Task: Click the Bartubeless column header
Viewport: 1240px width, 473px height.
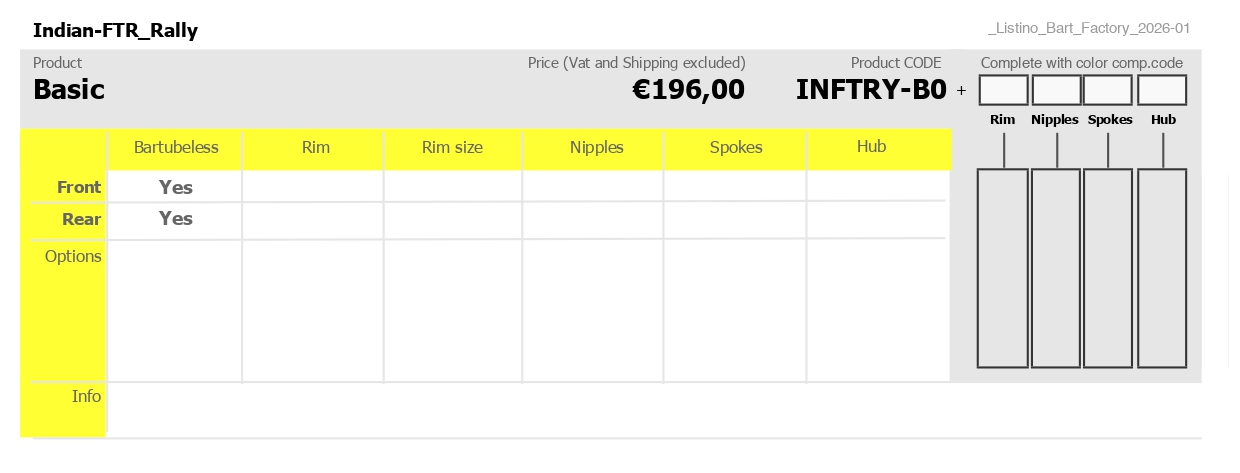Action: [x=176, y=148]
